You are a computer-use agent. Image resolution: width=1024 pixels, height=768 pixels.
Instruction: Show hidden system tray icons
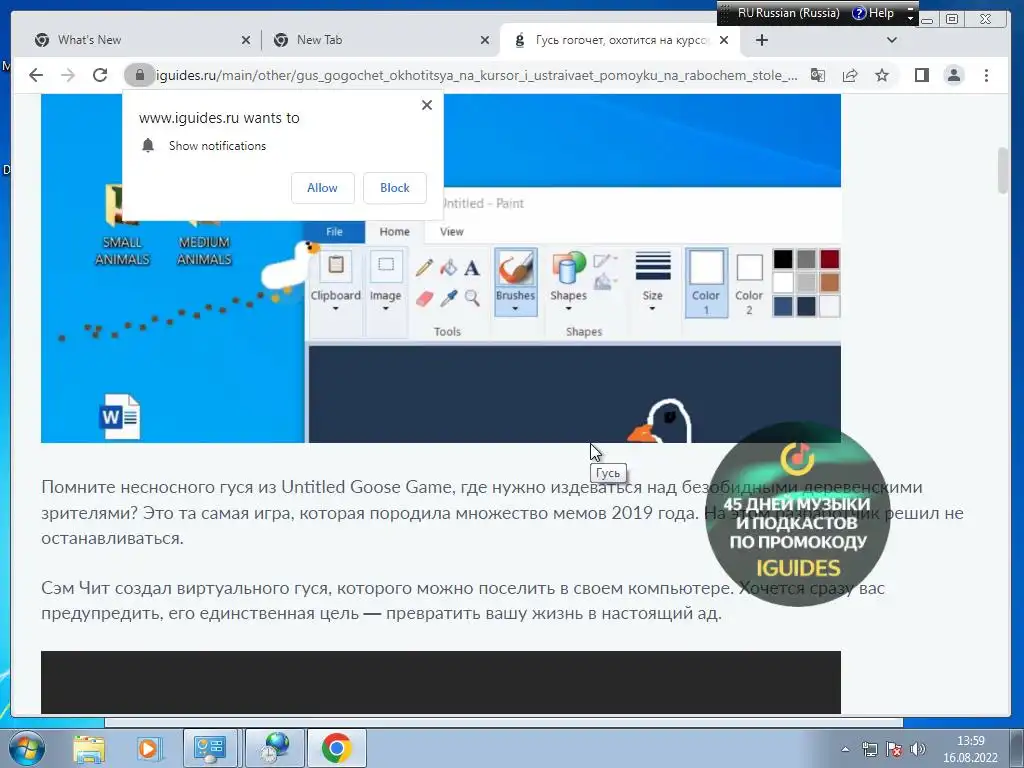point(845,749)
